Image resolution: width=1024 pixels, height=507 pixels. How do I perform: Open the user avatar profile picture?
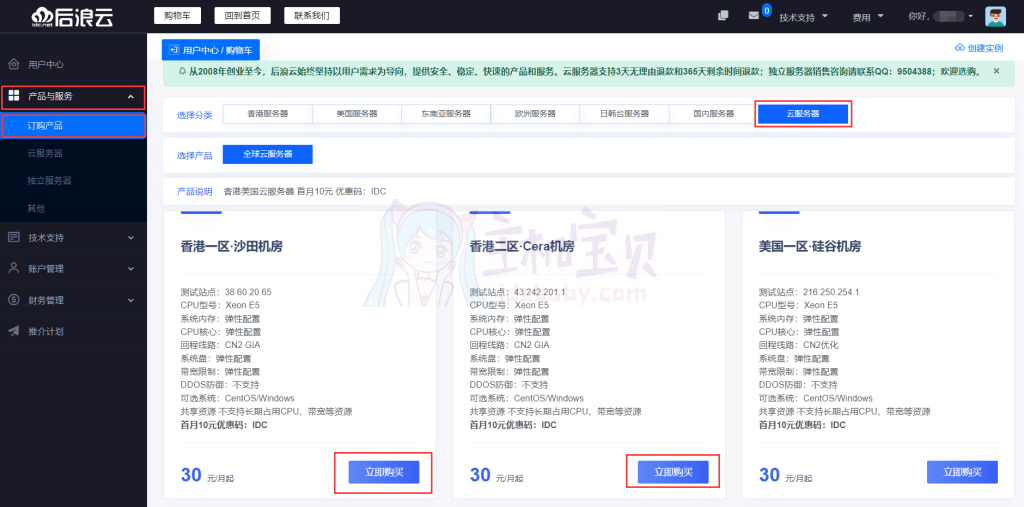pyautogui.click(x=995, y=16)
